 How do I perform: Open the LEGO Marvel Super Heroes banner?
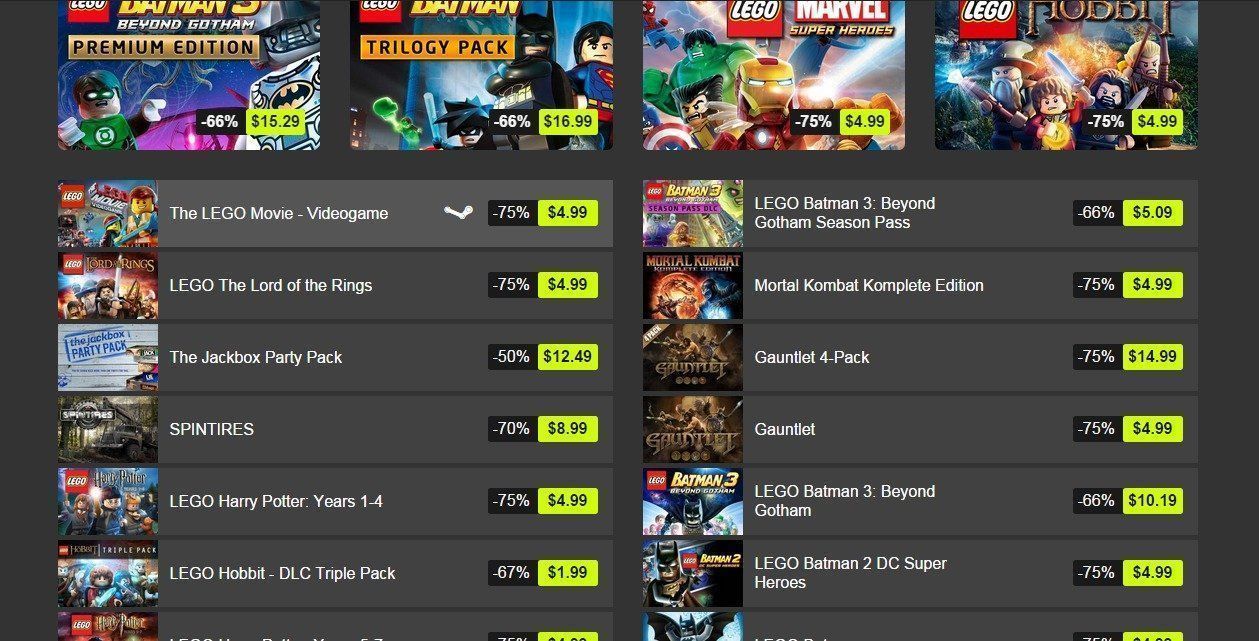[x=773, y=75]
